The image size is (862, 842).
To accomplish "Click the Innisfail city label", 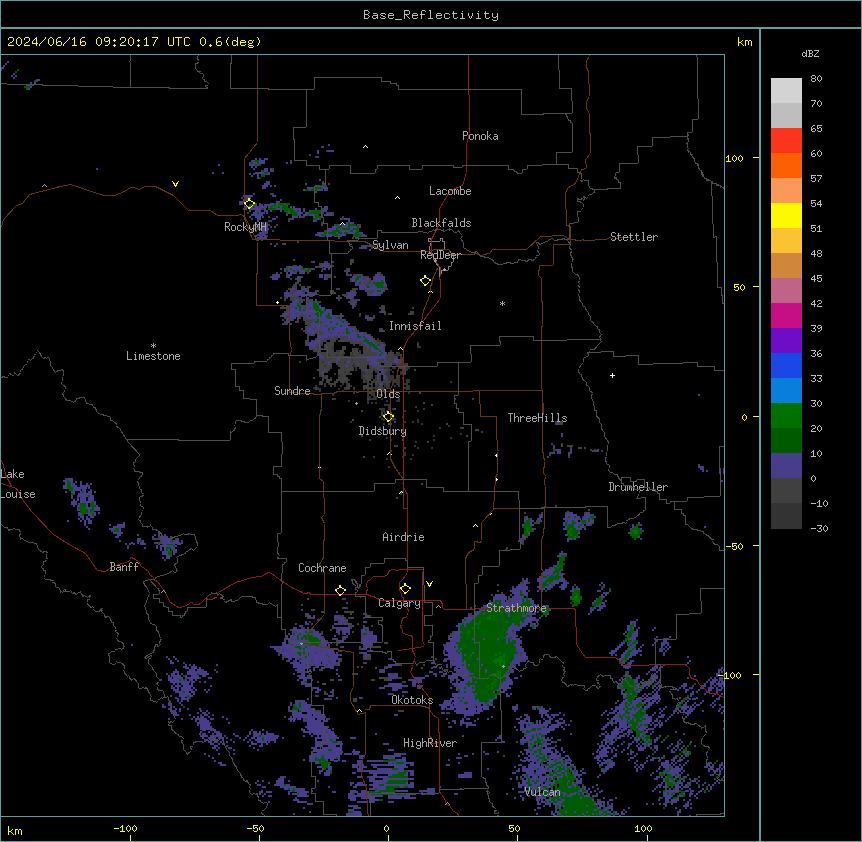I will pyautogui.click(x=415, y=326).
